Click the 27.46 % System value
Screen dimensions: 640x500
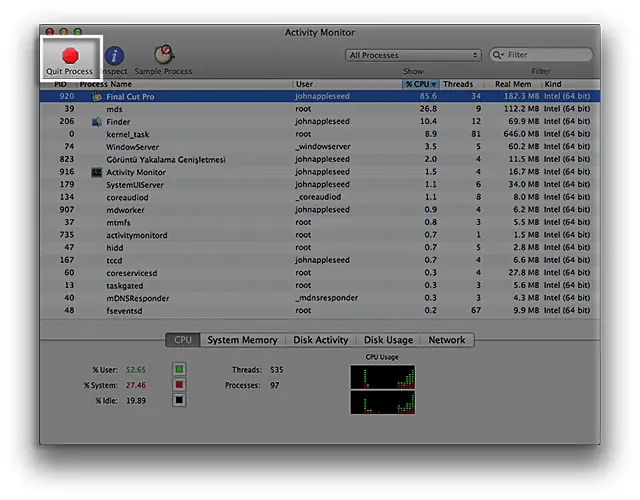[136, 385]
